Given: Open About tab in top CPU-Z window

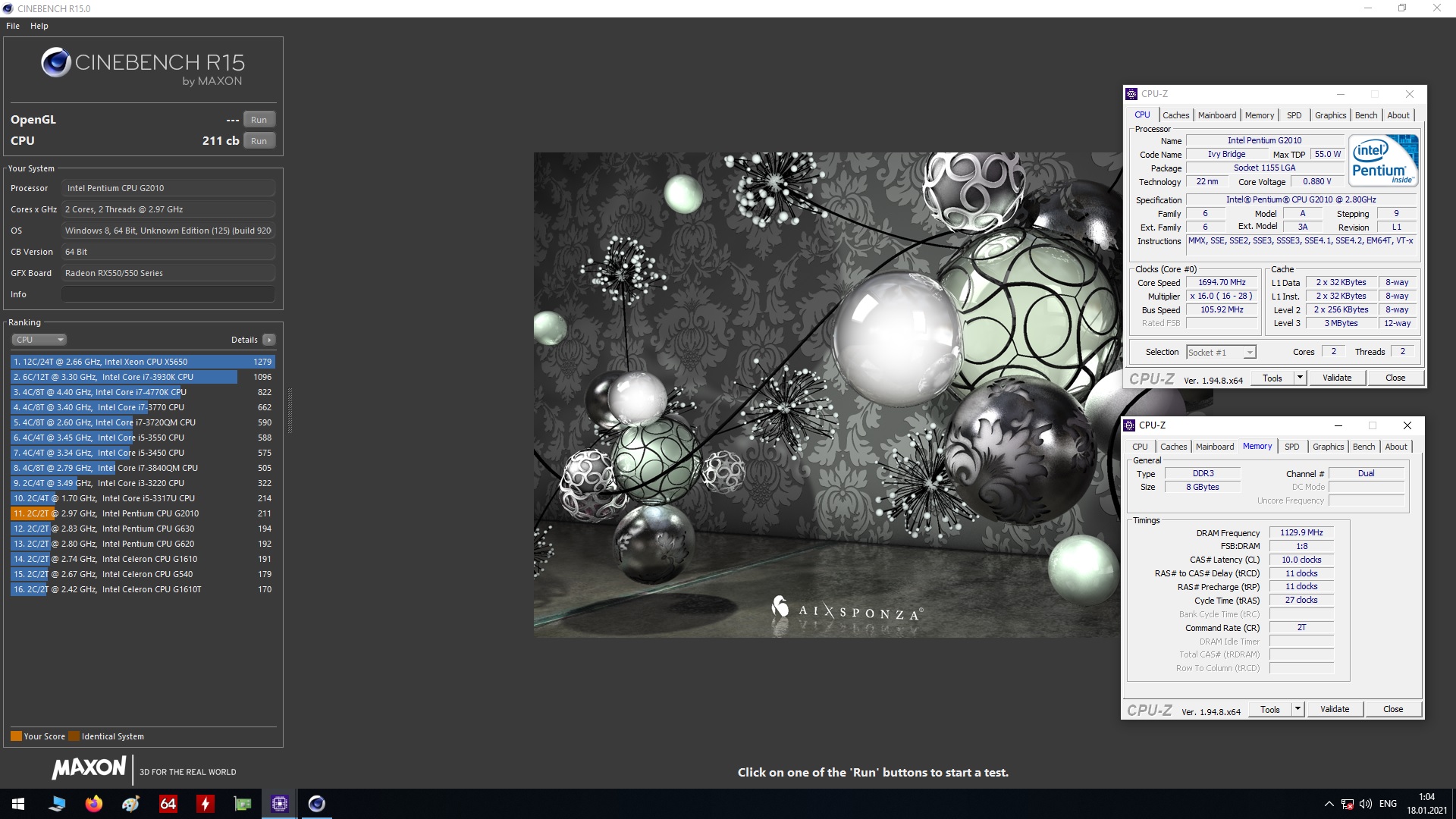Looking at the screenshot, I should (1398, 115).
